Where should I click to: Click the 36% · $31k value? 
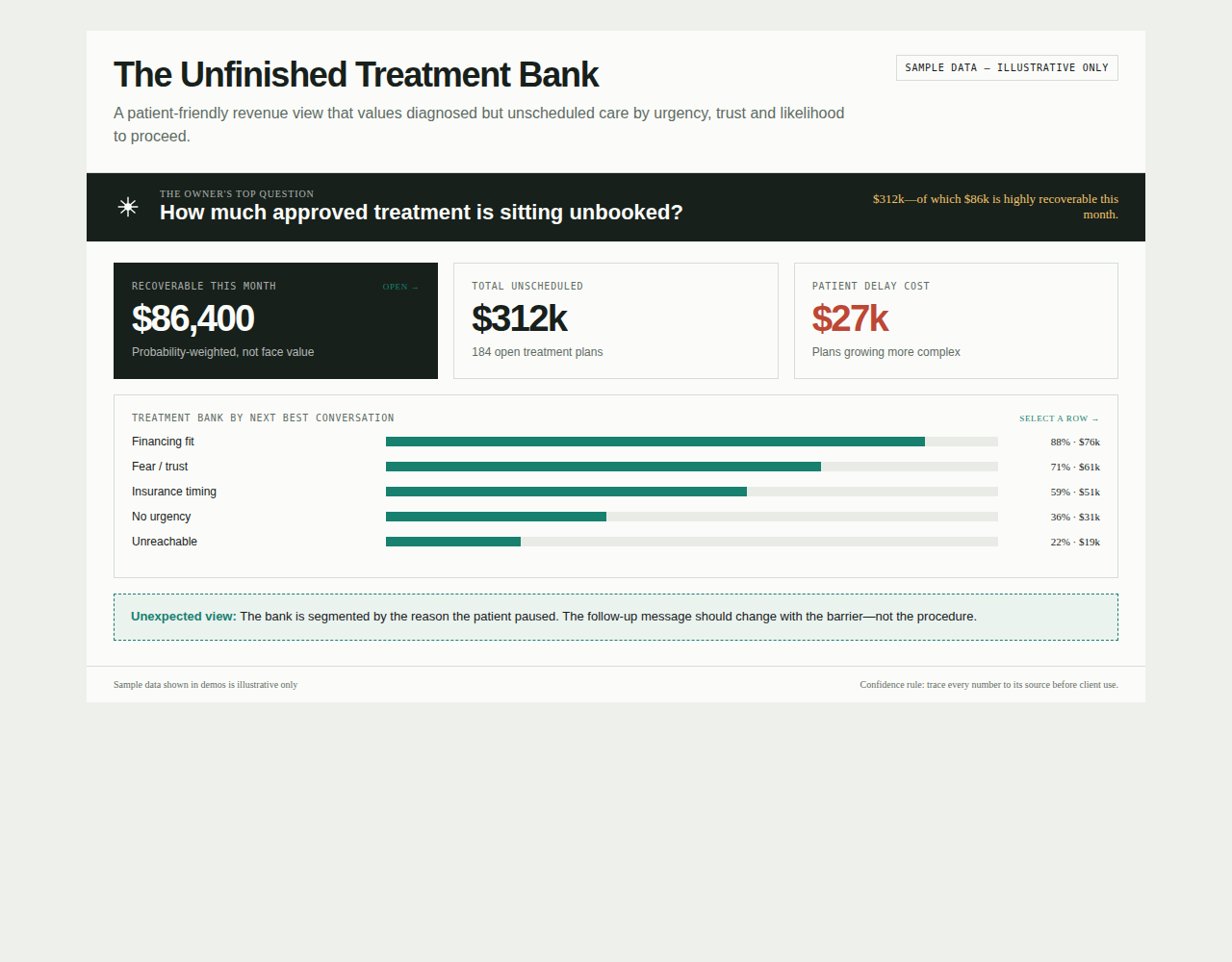(1075, 517)
